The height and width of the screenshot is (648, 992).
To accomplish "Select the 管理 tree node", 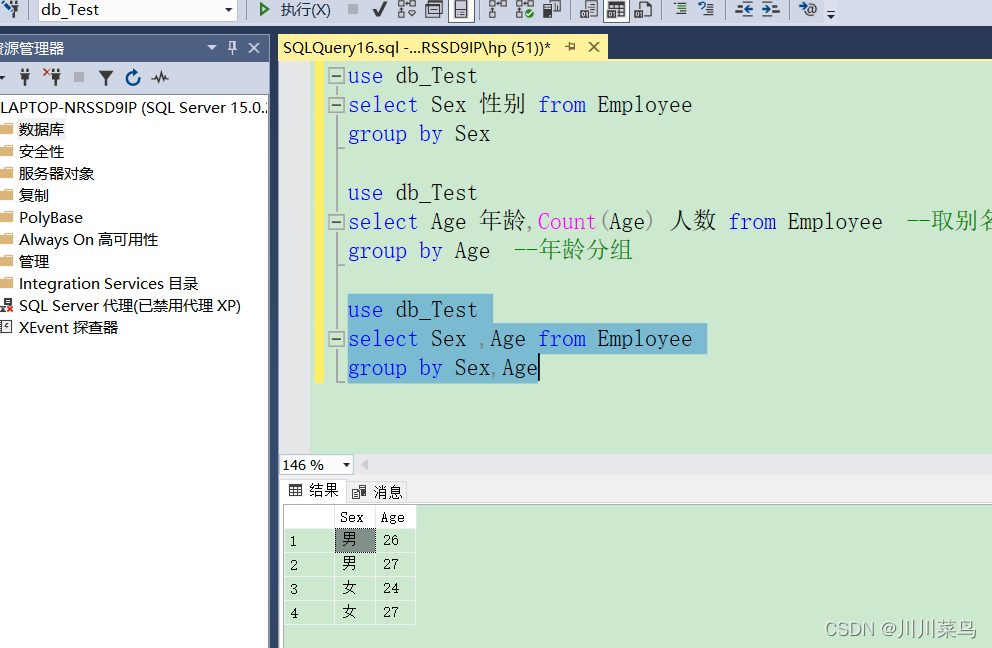I will point(34,261).
